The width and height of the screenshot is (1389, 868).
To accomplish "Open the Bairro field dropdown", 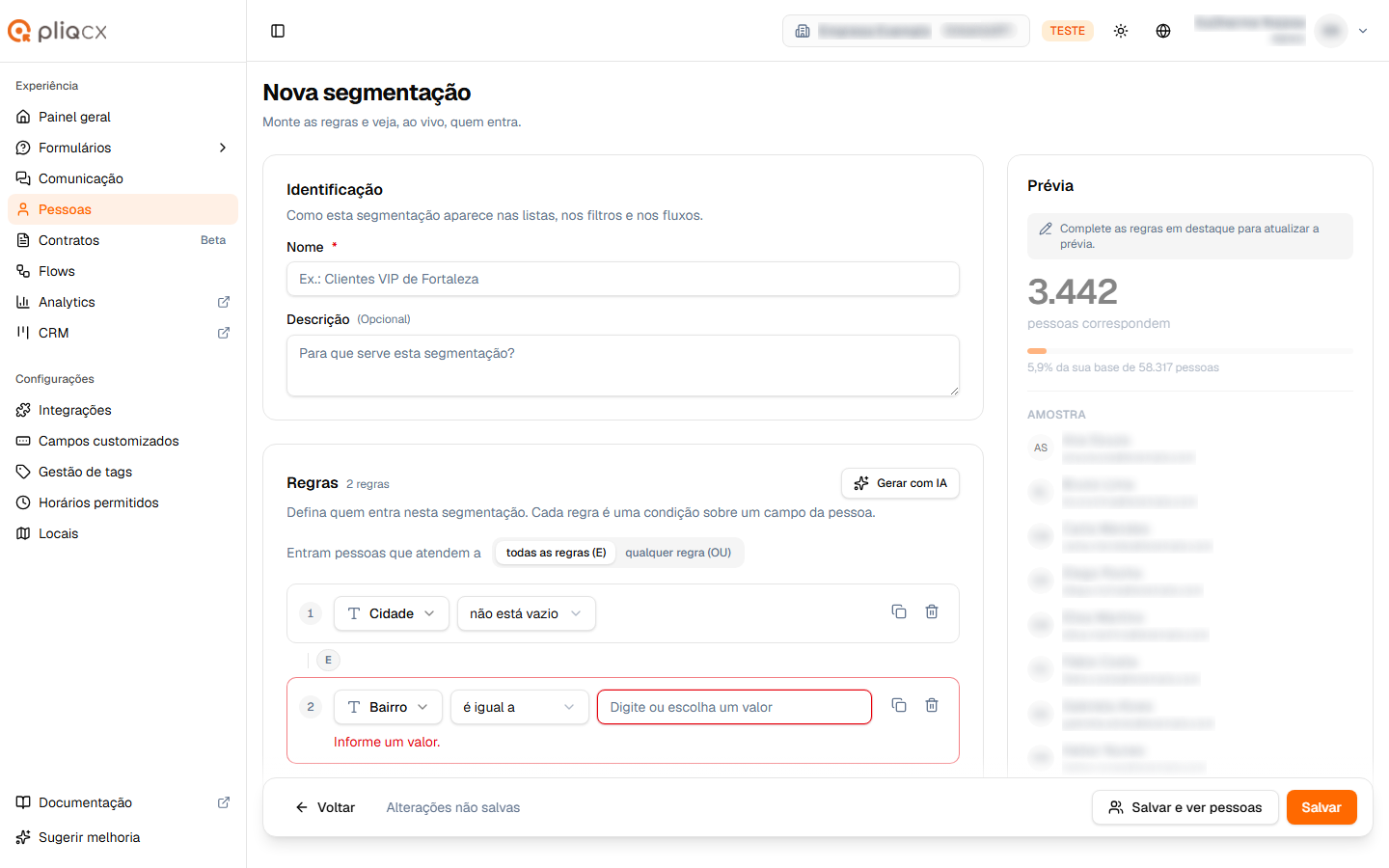I will [388, 707].
